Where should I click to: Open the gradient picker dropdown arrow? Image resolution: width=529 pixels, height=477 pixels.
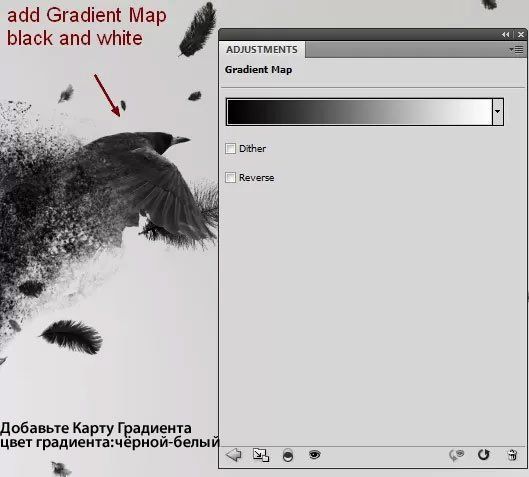pos(498,112)
